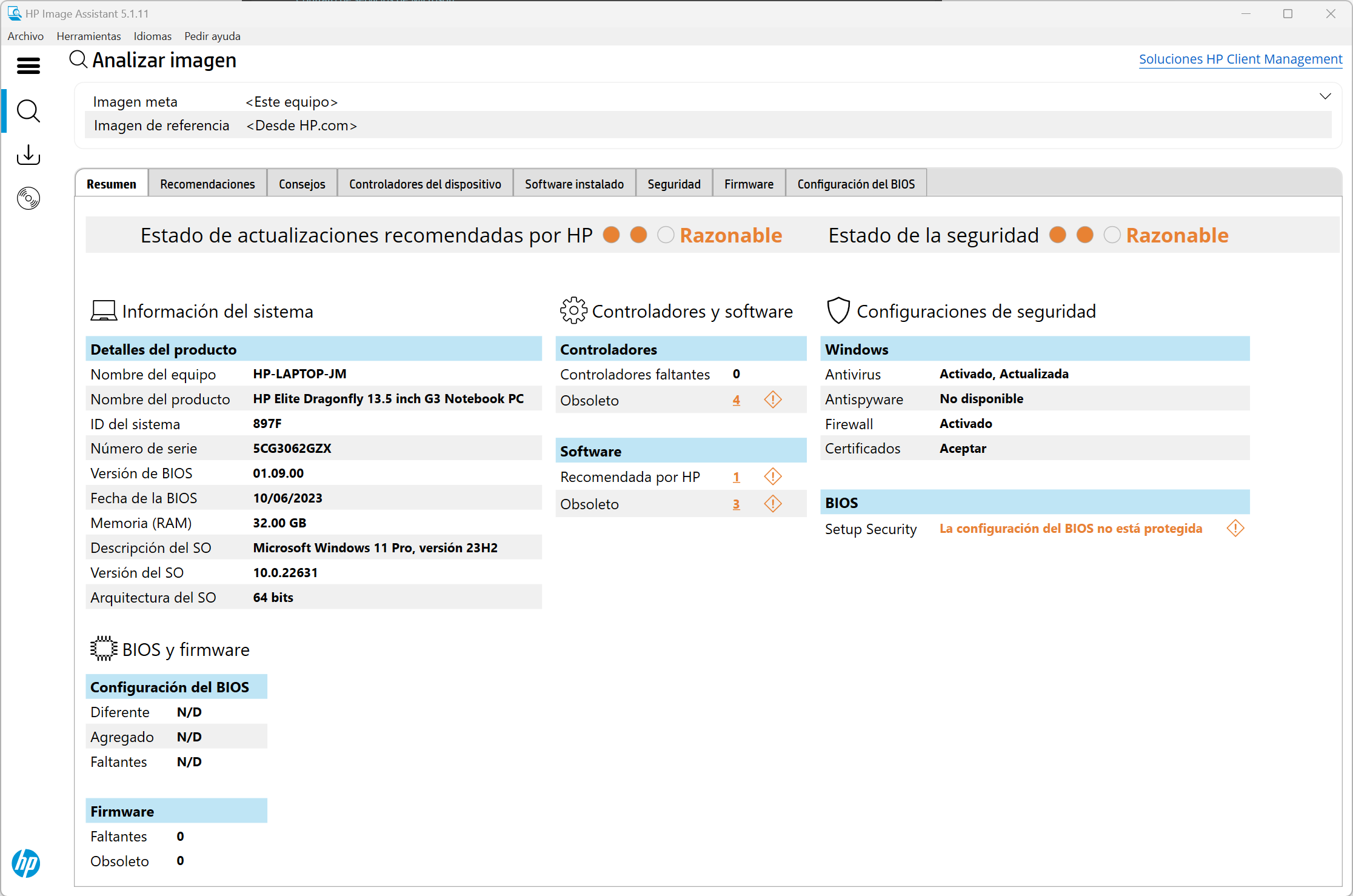Click the Firewall Activado status
The width and height of the screenshot is (1353, 896).
[x=966, y=423]
